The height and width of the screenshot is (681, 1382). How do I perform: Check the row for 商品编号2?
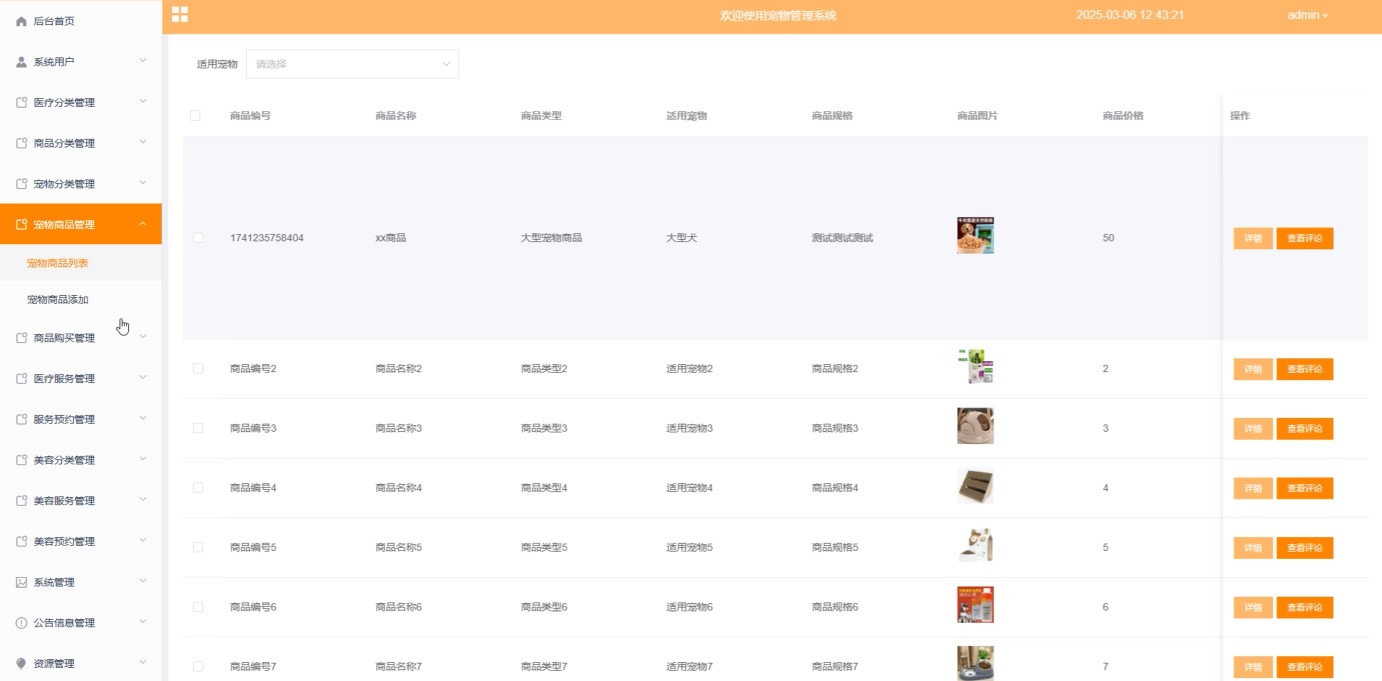(x=198, y=369)
